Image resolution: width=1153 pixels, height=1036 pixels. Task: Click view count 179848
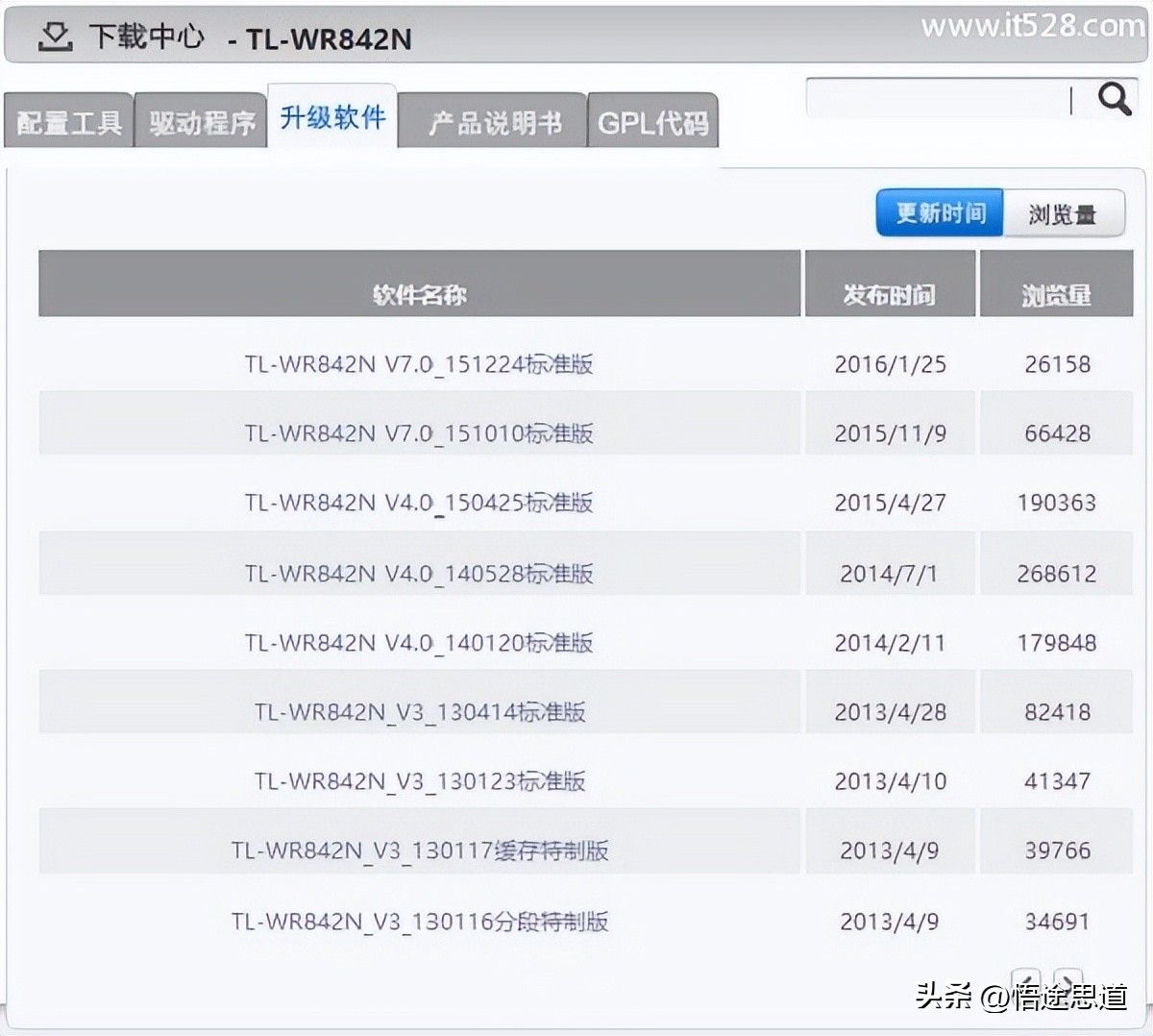point(1057,643)
